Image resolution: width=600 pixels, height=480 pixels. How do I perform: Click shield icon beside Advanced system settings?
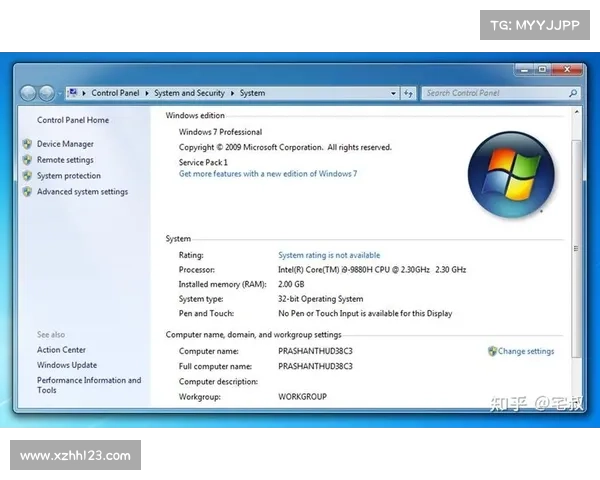[27, 192]
